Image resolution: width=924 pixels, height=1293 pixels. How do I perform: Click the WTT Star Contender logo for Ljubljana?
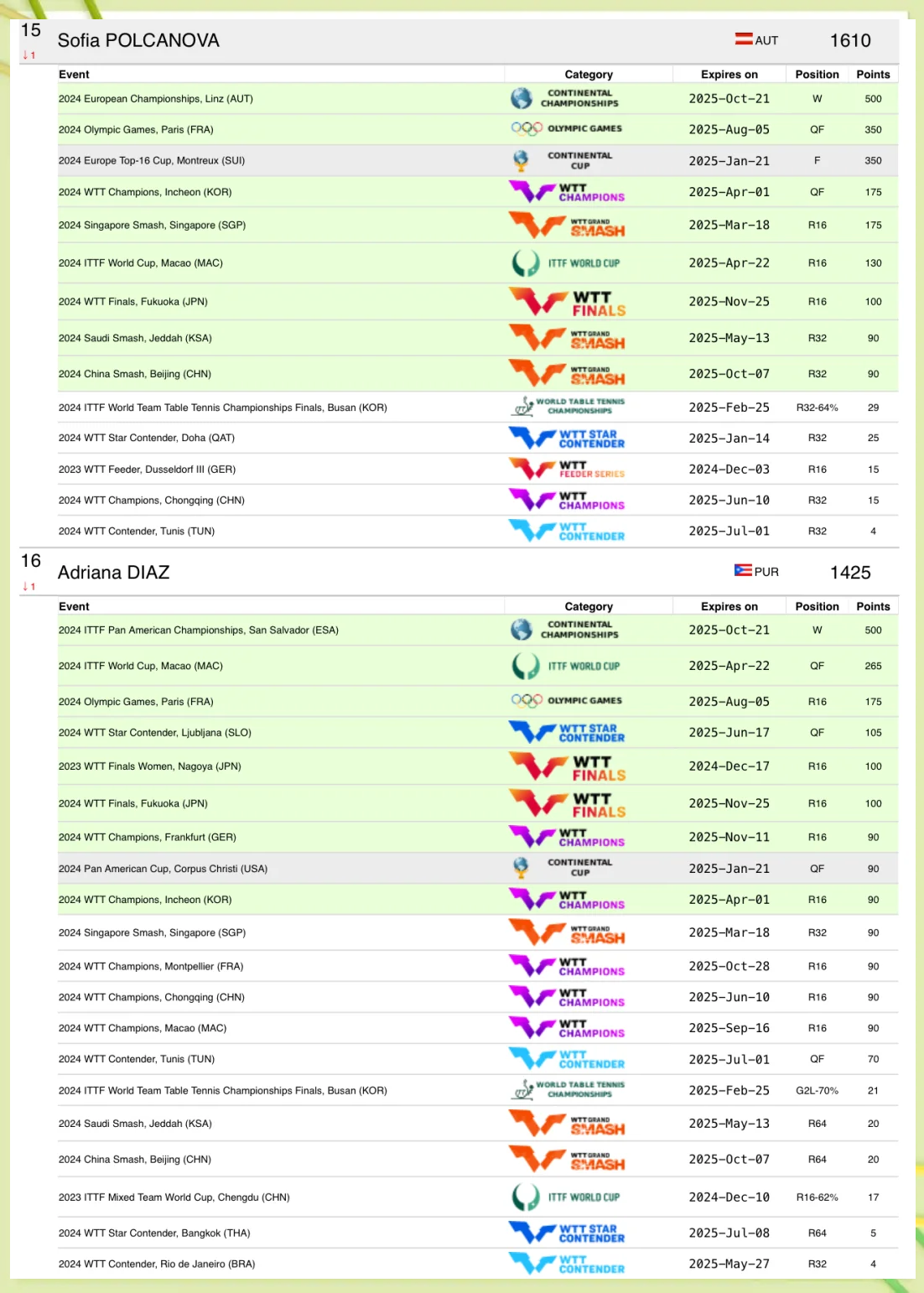click(x=567, y=733)
